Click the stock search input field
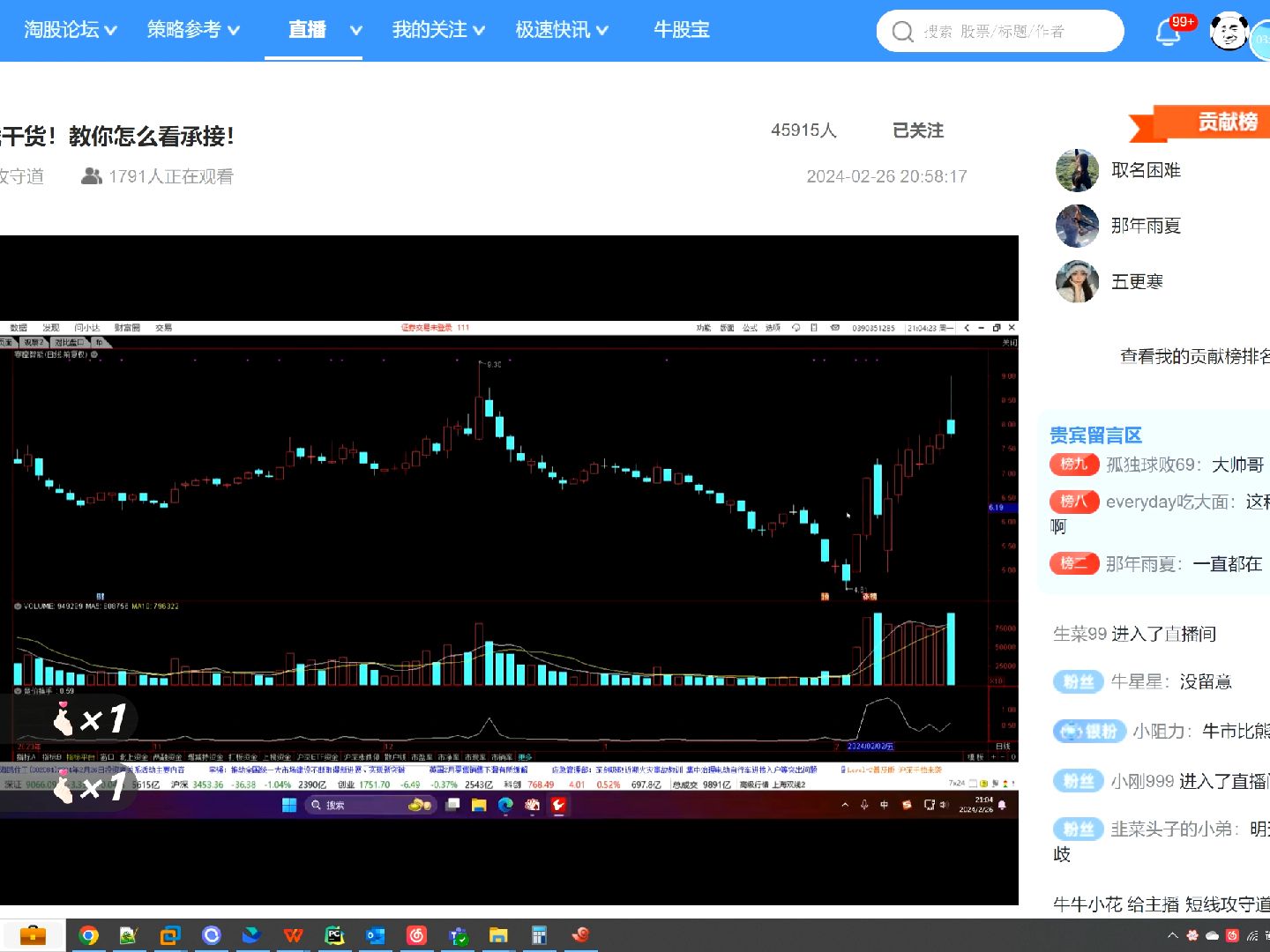The width and height of the screenshot is (1270, 952). [1000, 32]
